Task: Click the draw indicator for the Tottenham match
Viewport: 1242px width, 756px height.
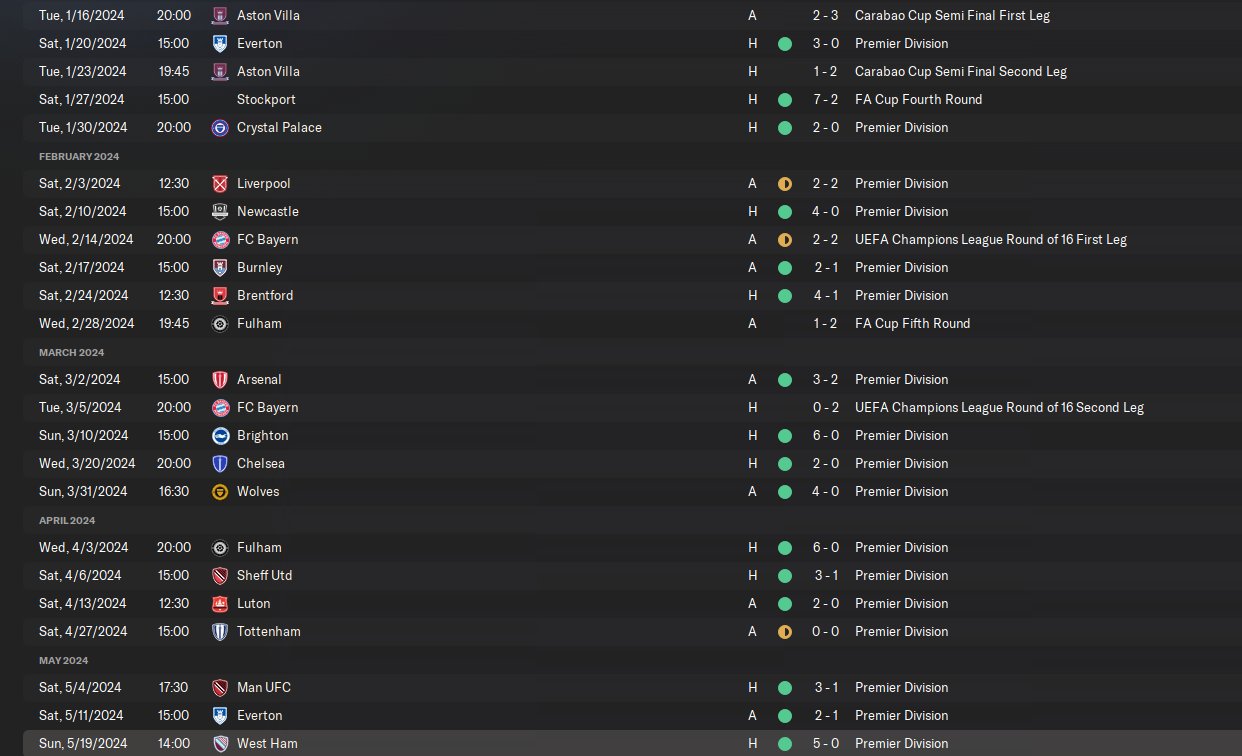Action: click(x=785, y=632)
